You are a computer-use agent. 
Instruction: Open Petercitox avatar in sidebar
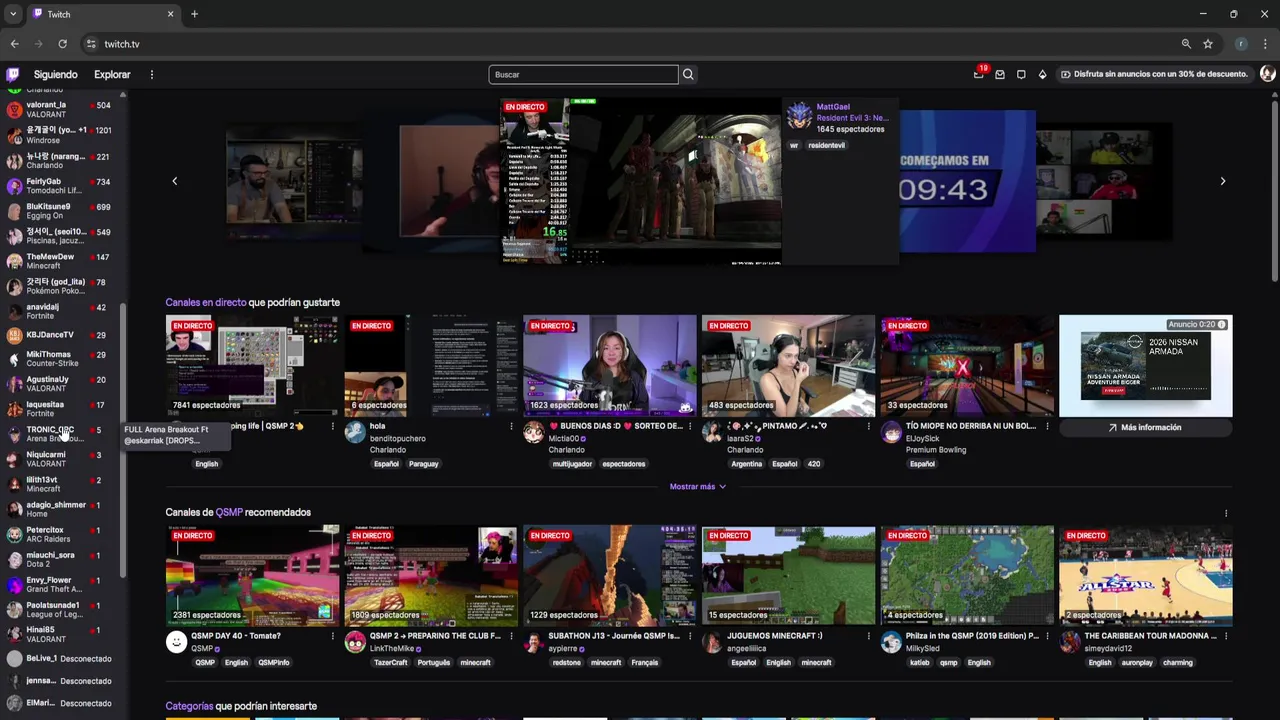coord(14,534)
